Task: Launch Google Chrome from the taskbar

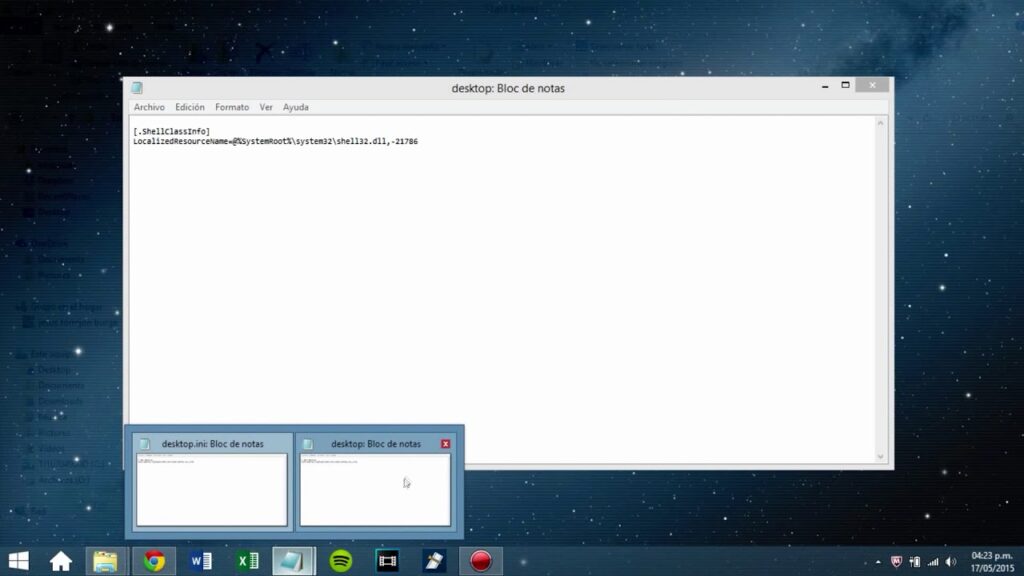Action: 154,561
